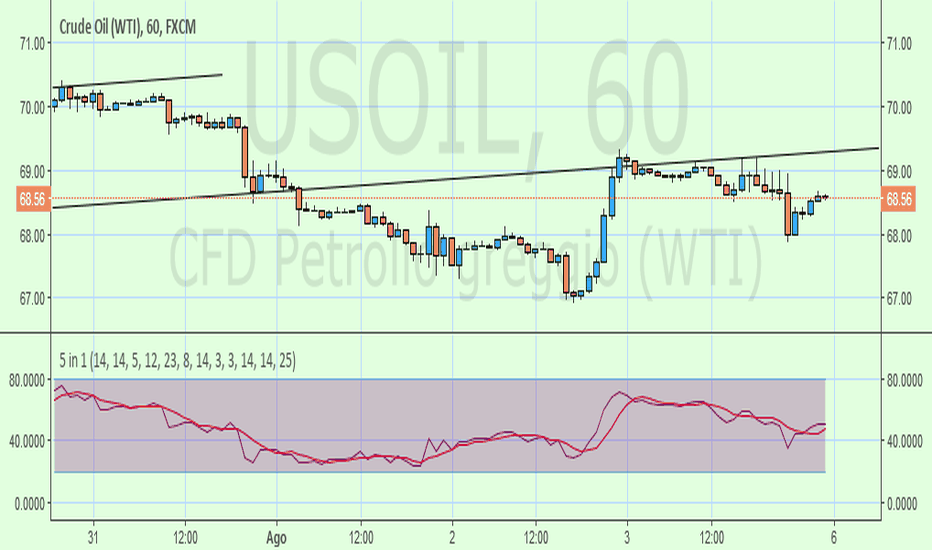Click the 70.00 label on right price axis
Viewport: 932px width, 550px height.
click(899, 108)
